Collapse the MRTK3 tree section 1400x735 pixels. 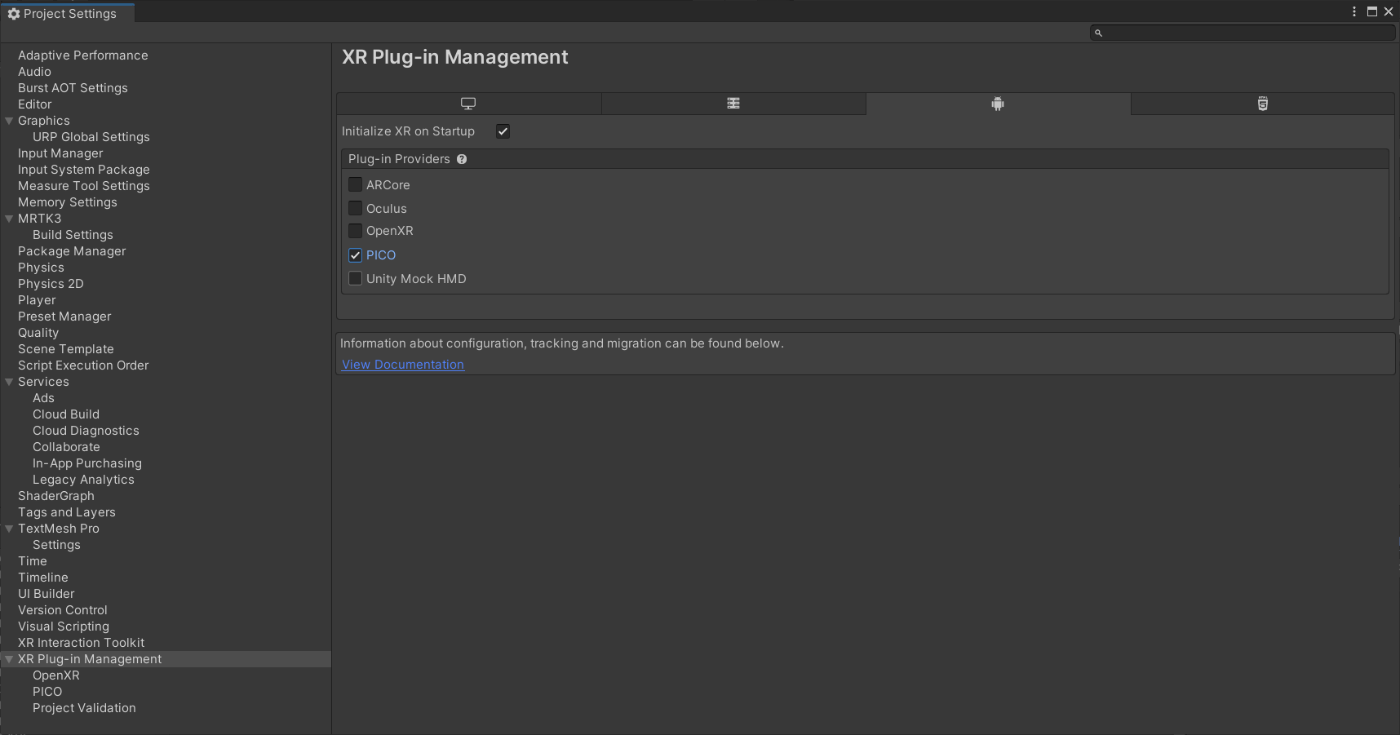10,219
